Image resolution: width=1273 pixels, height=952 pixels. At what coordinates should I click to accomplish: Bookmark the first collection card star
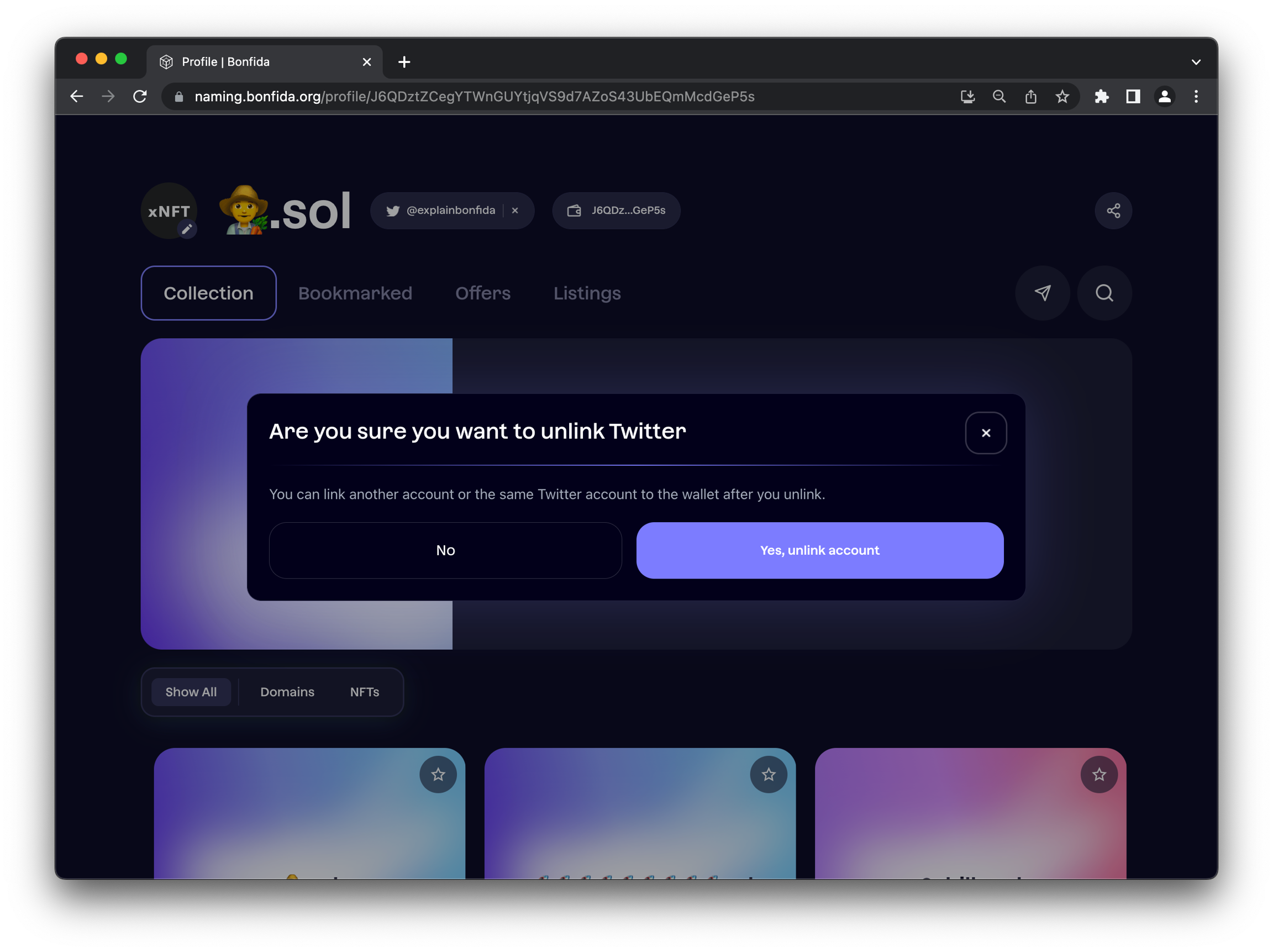(438, 774)
